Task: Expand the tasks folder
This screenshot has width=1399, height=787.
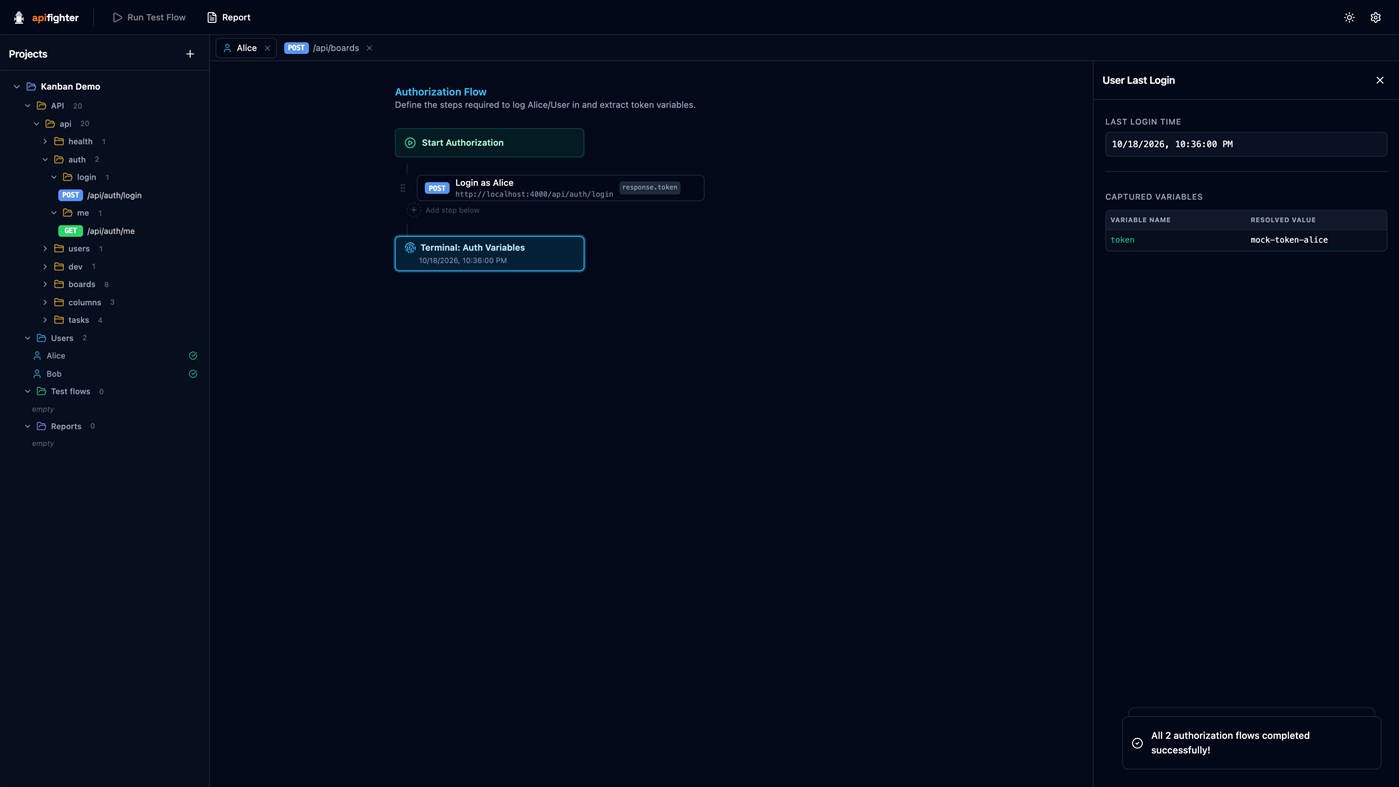Action: pos(45,320)
